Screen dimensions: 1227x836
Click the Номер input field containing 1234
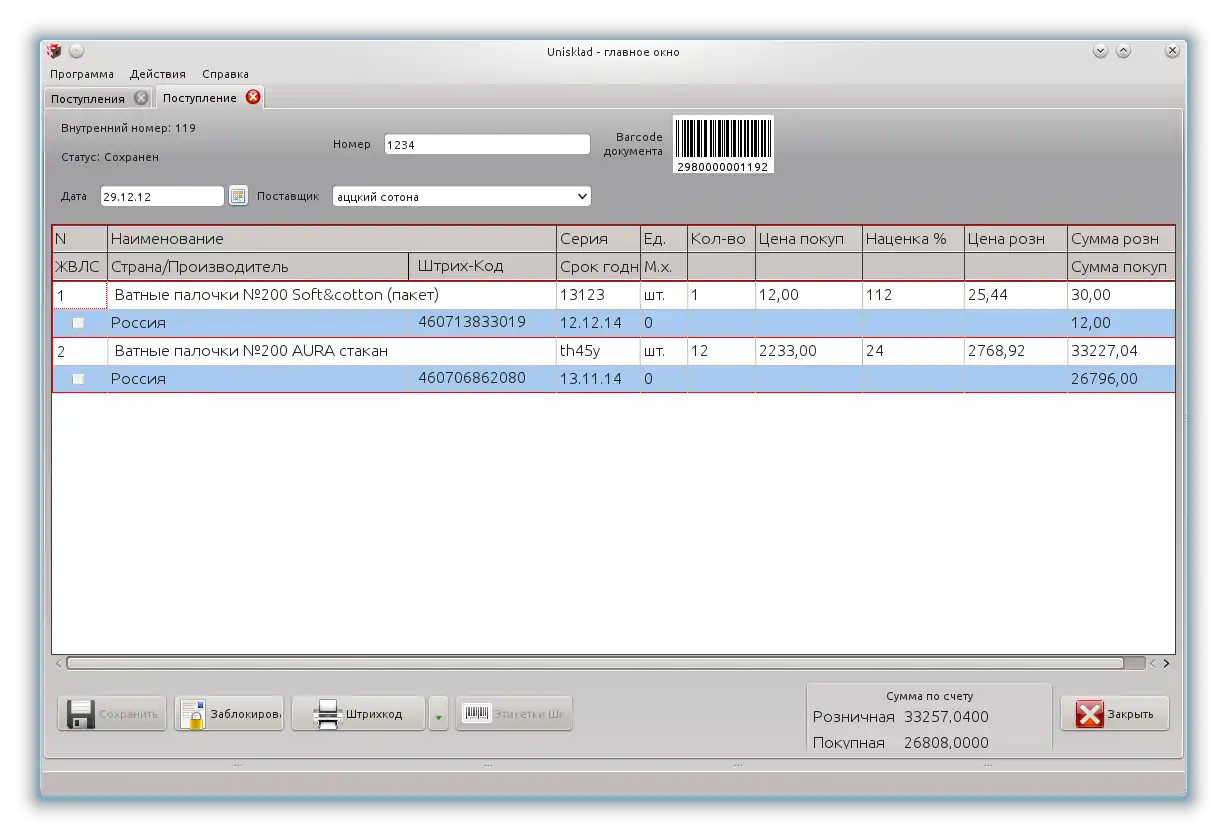pyautogui.click(x=487, y=145)
